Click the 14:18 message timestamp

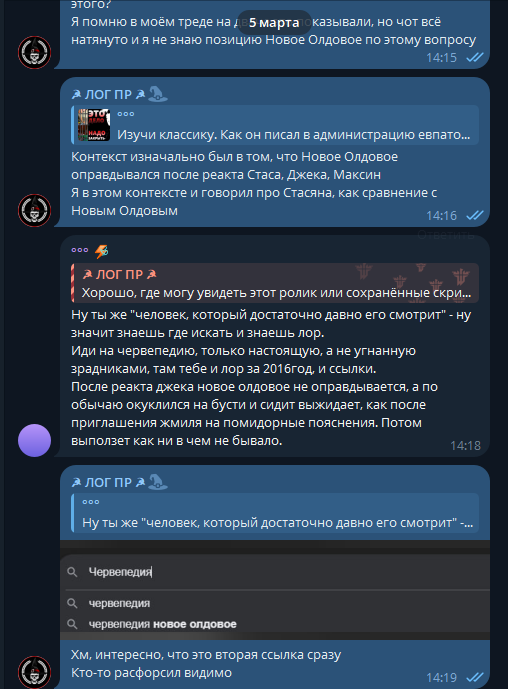[465, 446]
